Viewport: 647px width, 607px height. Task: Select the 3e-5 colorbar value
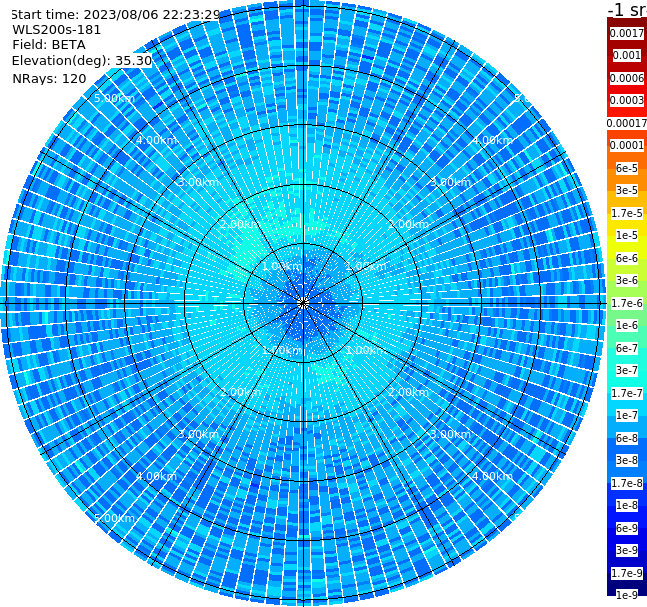point(627,190)
